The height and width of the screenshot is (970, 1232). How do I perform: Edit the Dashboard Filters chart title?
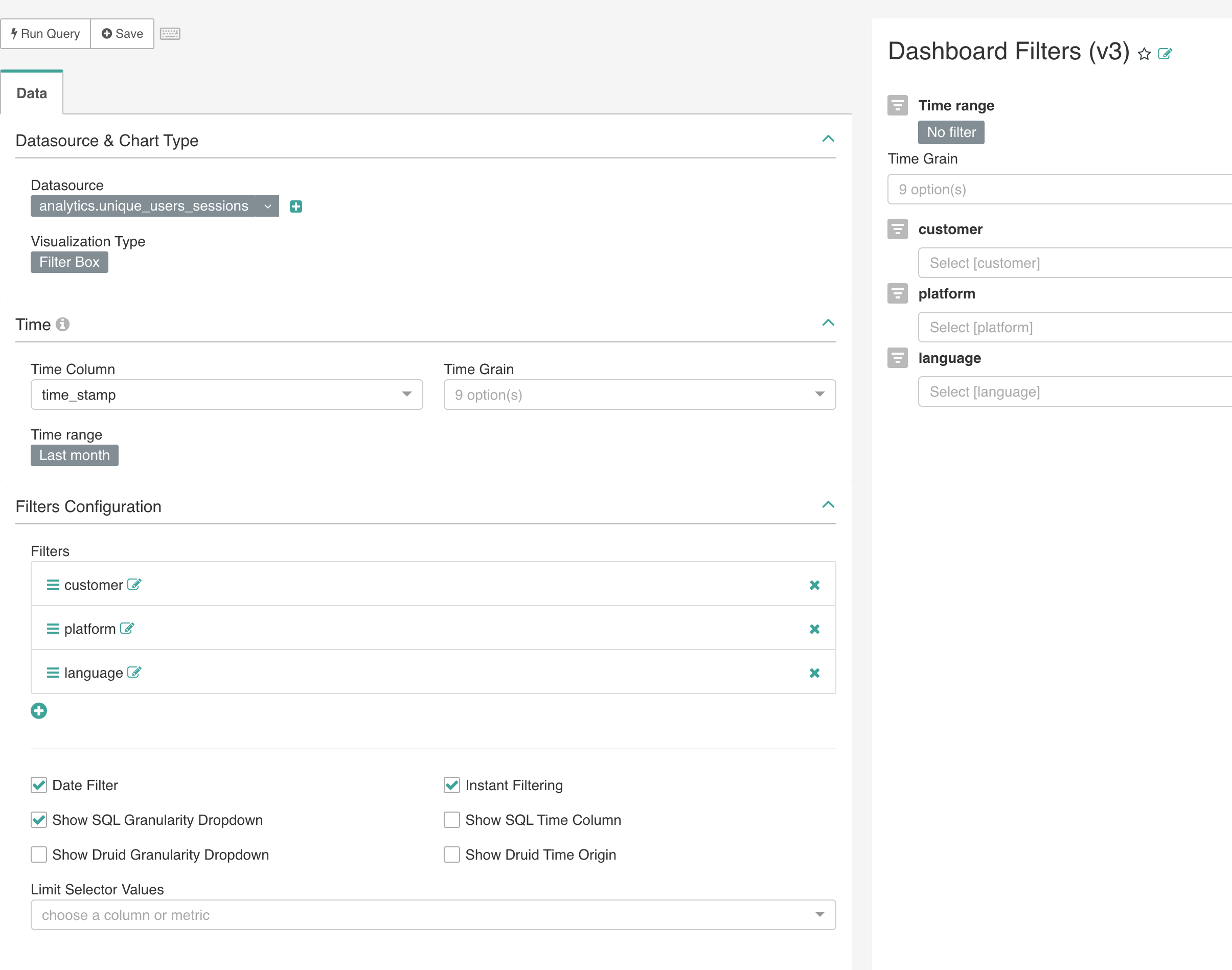pyautogui.click(x=1165, y=54)
